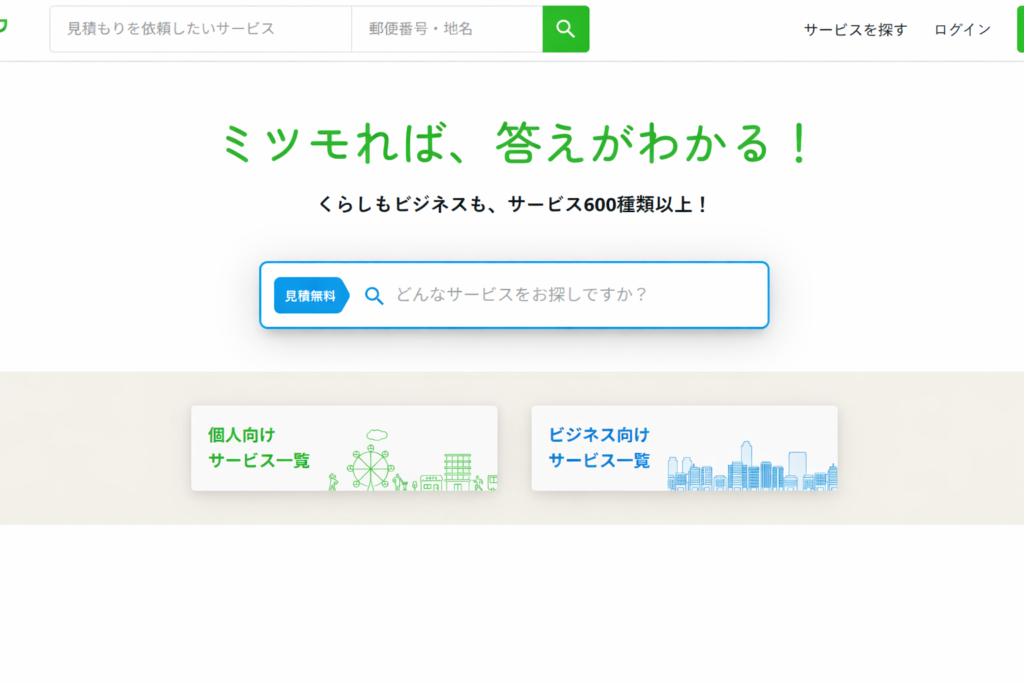This screenshot has width=1024, height=683.
Task: Click the green logo at top-left corner
Action: [4, 28]
